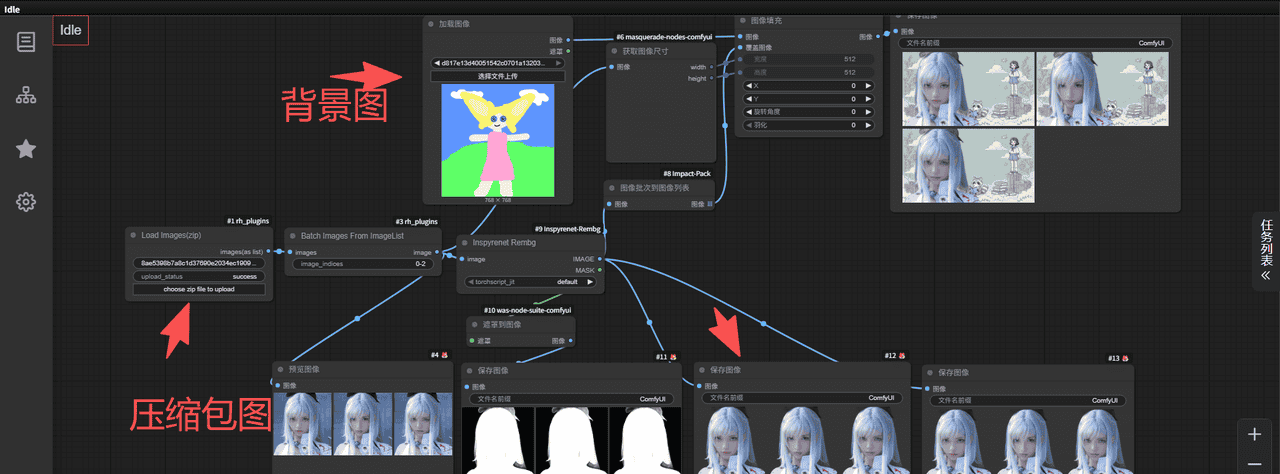
Task: Click the minus zoom-out button
Action: point(1254,464)
